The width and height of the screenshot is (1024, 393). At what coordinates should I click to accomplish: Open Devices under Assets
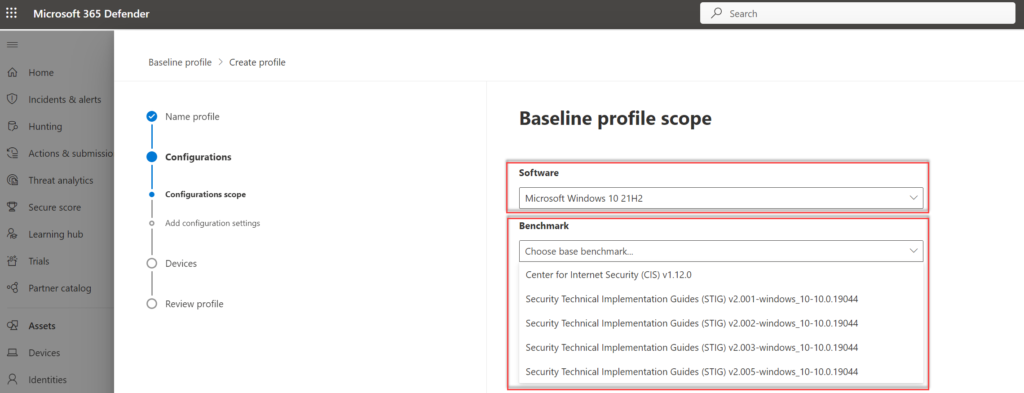pyautogui.click(x=44, y=353)
